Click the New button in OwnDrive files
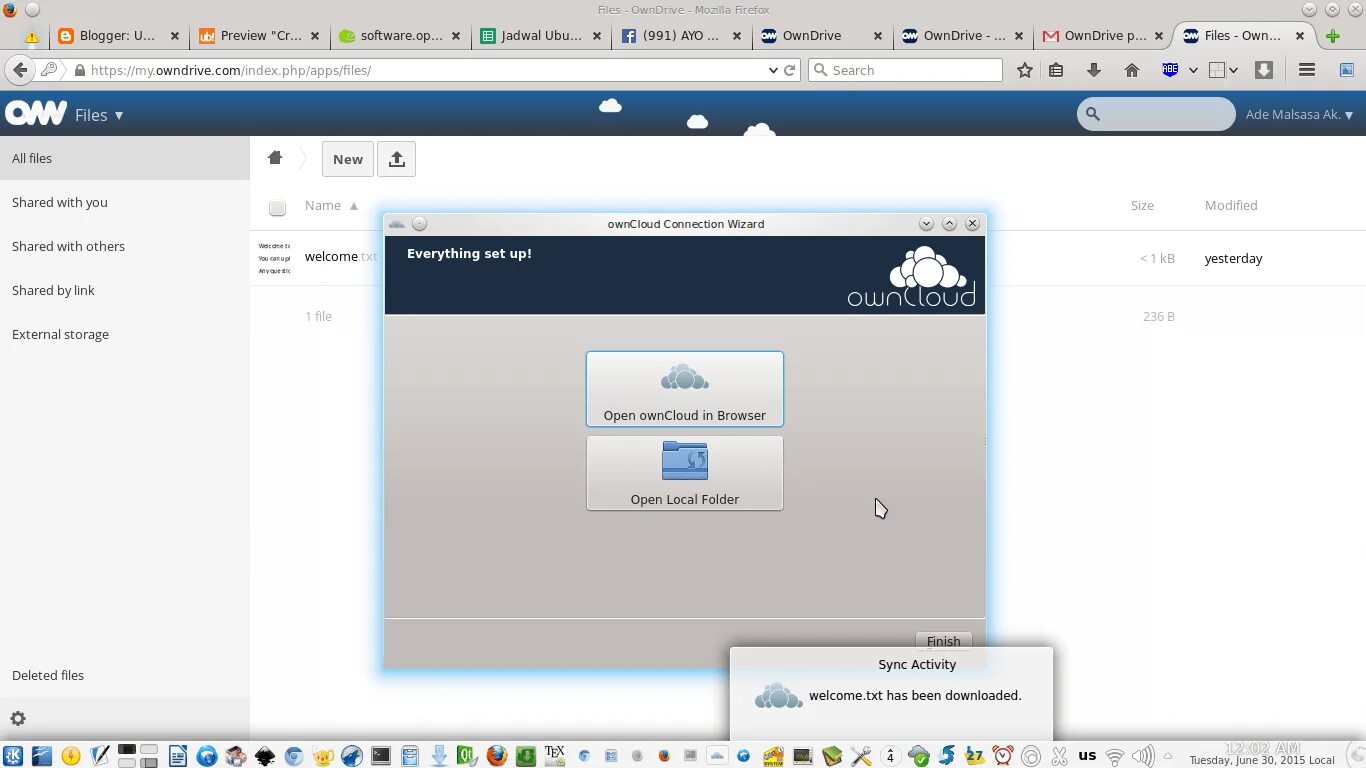Image resolution: width=1366 pixels, height=768 pixels. click(348, 159)
